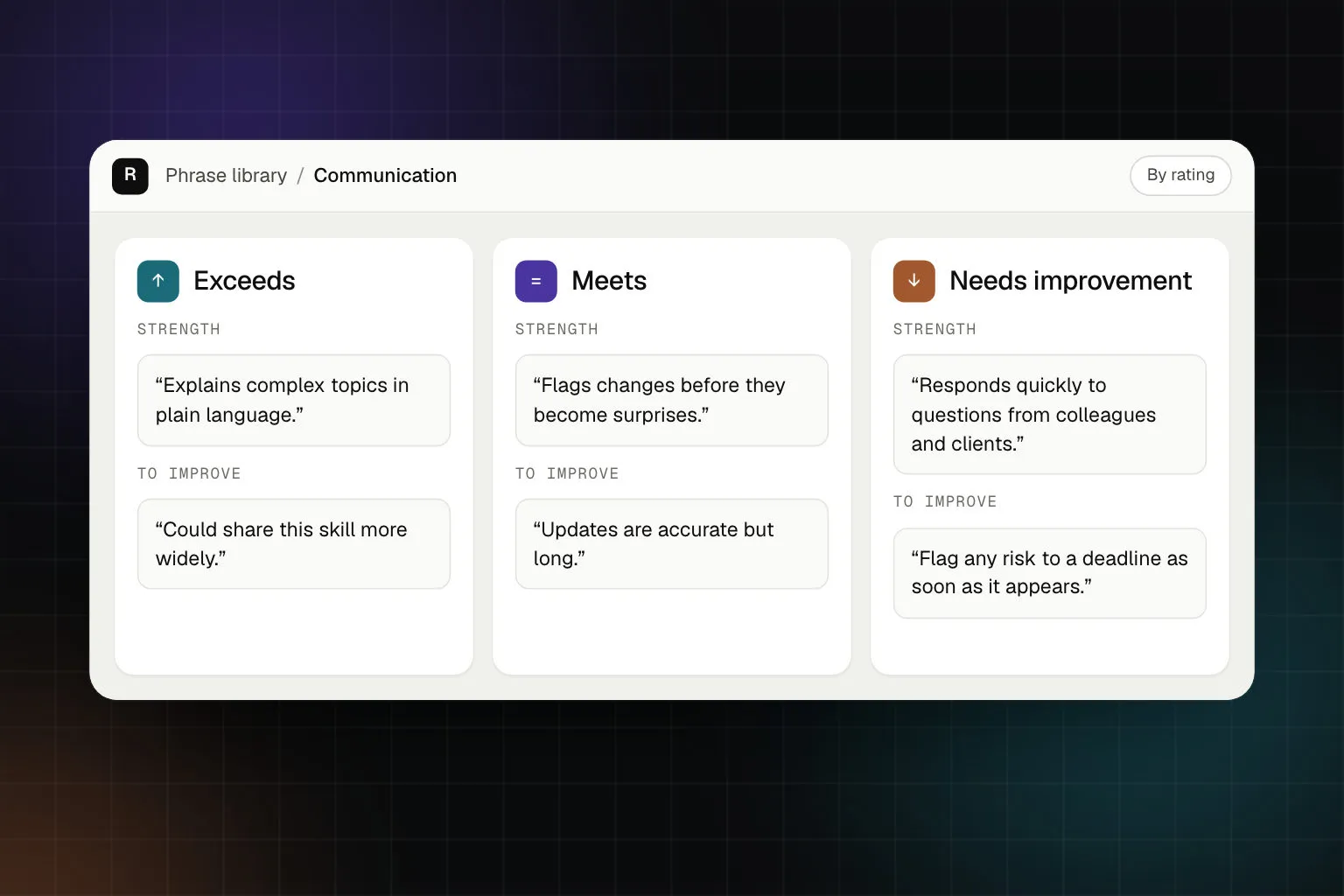Select phrase "Flag any risk to a deadline"

(x=1050, y=573)
